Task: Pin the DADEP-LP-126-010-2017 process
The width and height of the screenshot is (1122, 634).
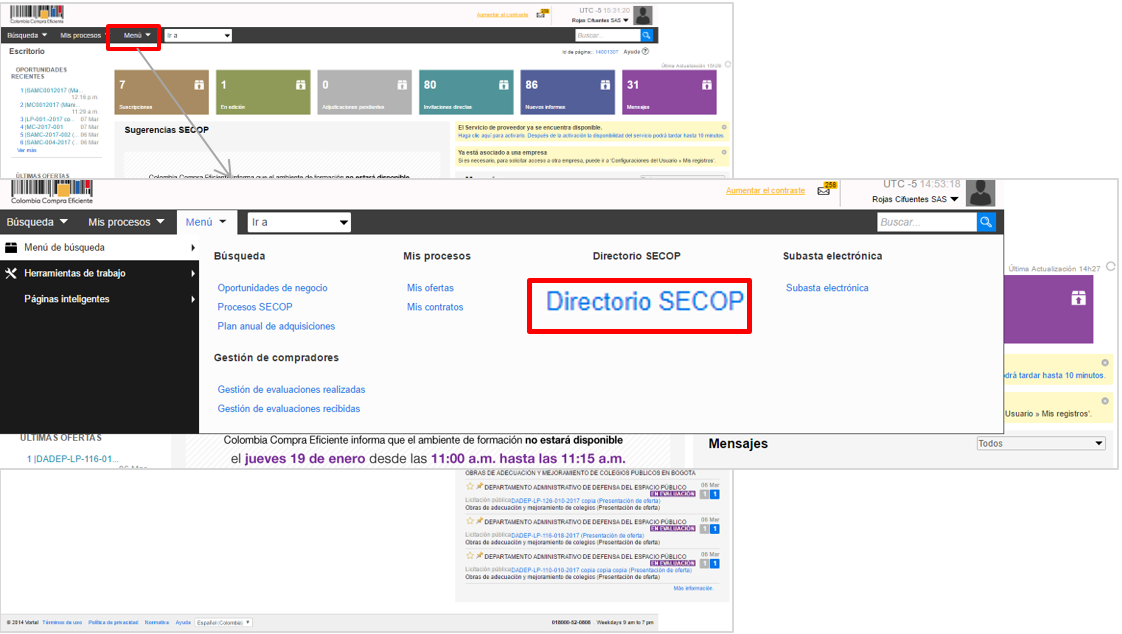Action: tap(479, 487)
